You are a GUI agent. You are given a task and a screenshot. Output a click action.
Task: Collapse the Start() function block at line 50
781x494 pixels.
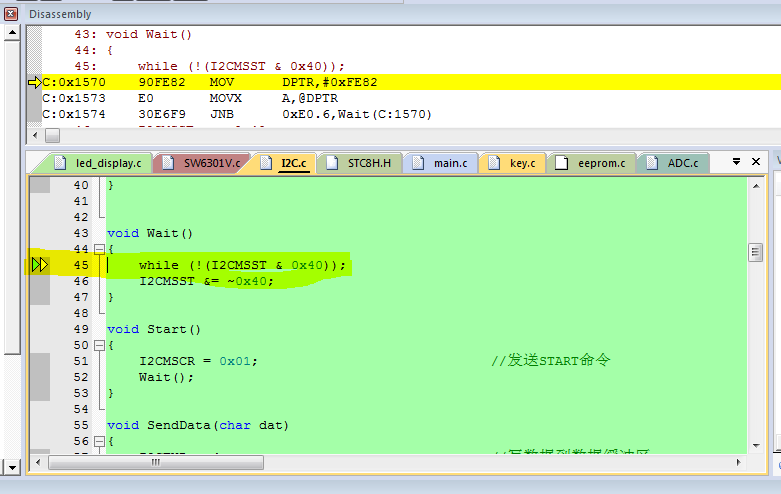click(100, 345)
